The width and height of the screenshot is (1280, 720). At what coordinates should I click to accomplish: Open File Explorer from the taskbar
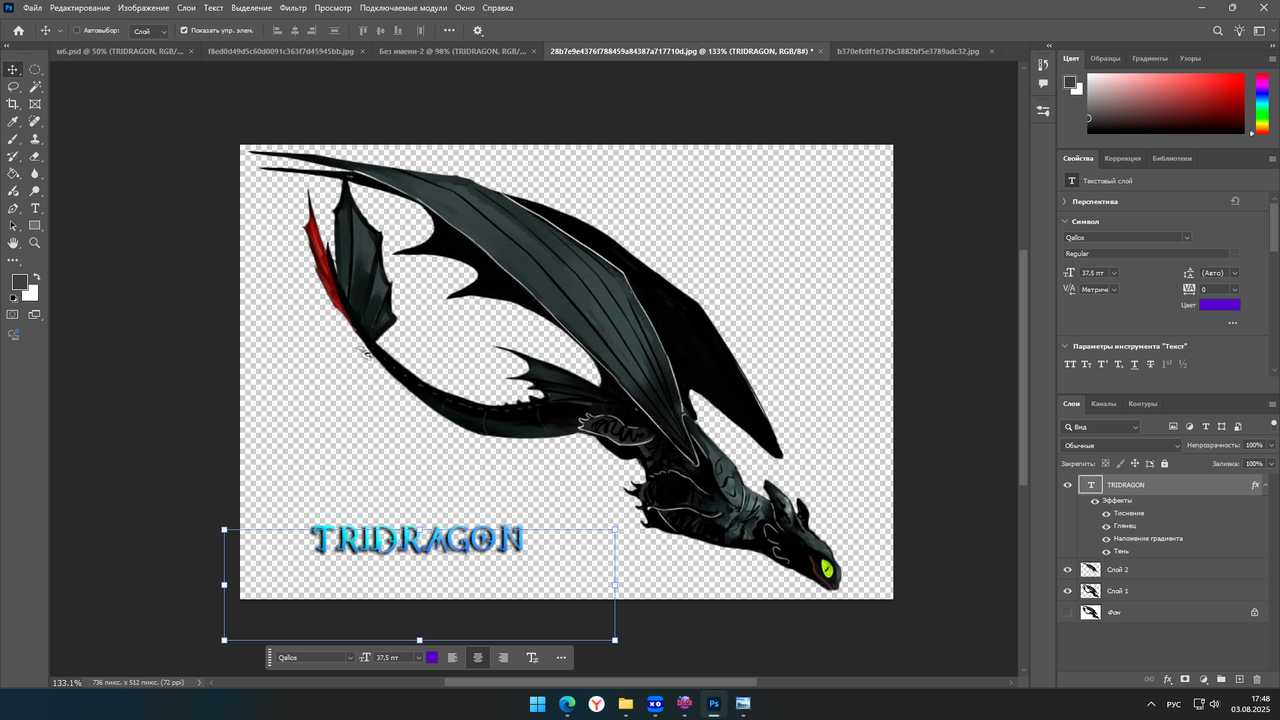[625, 704]
